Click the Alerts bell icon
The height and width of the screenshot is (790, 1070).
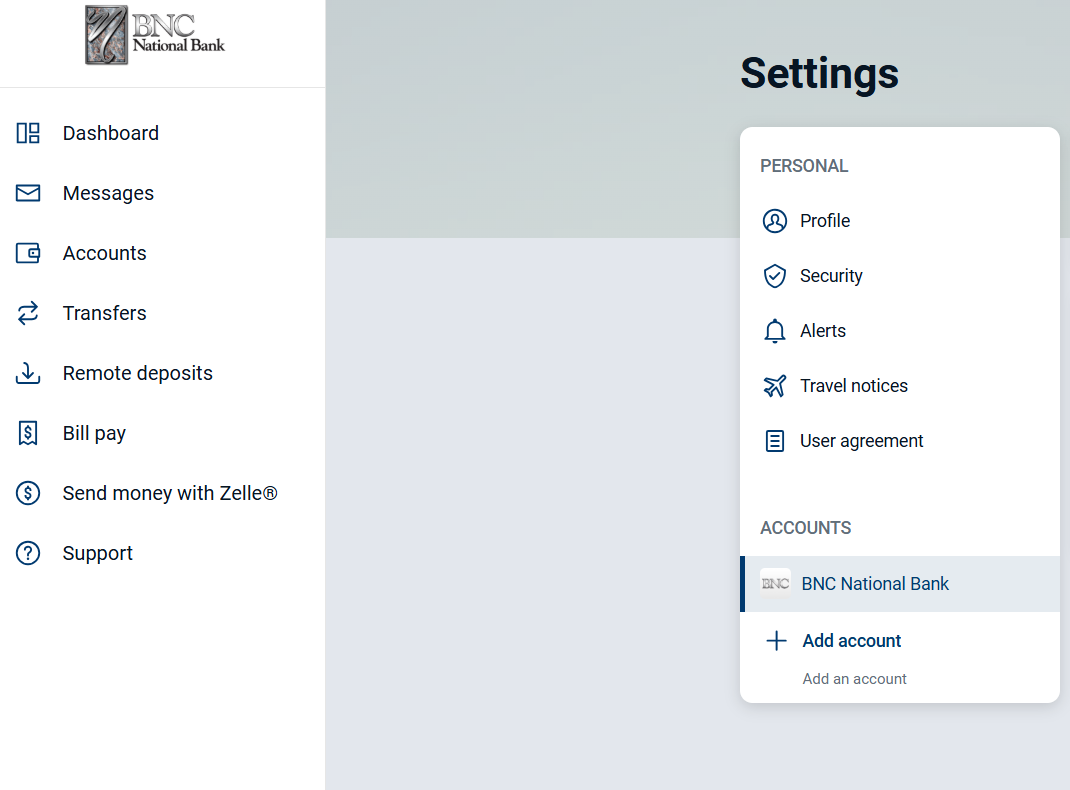pos(775,331)
